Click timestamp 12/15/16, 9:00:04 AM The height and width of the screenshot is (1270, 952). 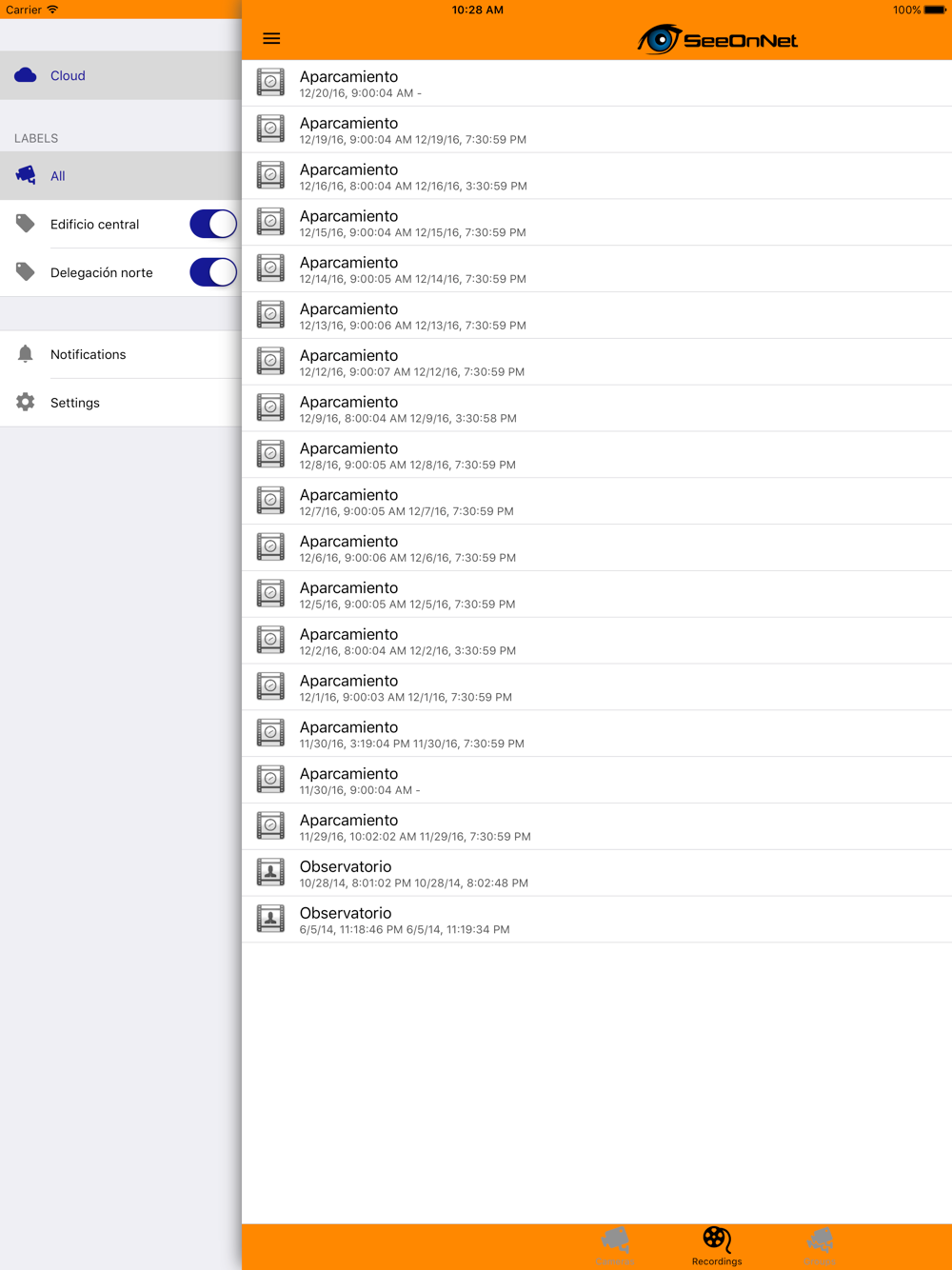pos(354,232)
